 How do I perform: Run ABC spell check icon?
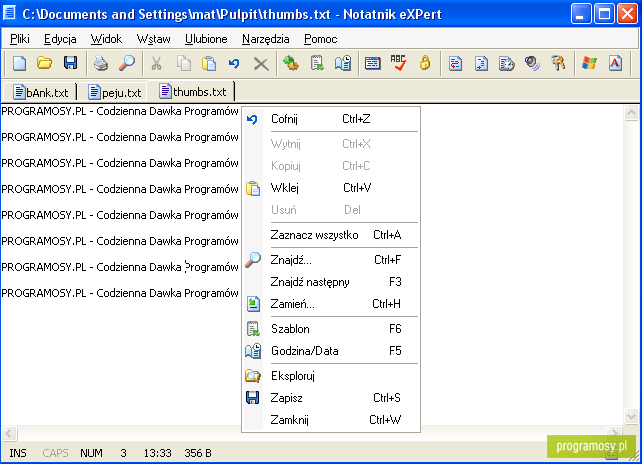[x=398, y=63]
